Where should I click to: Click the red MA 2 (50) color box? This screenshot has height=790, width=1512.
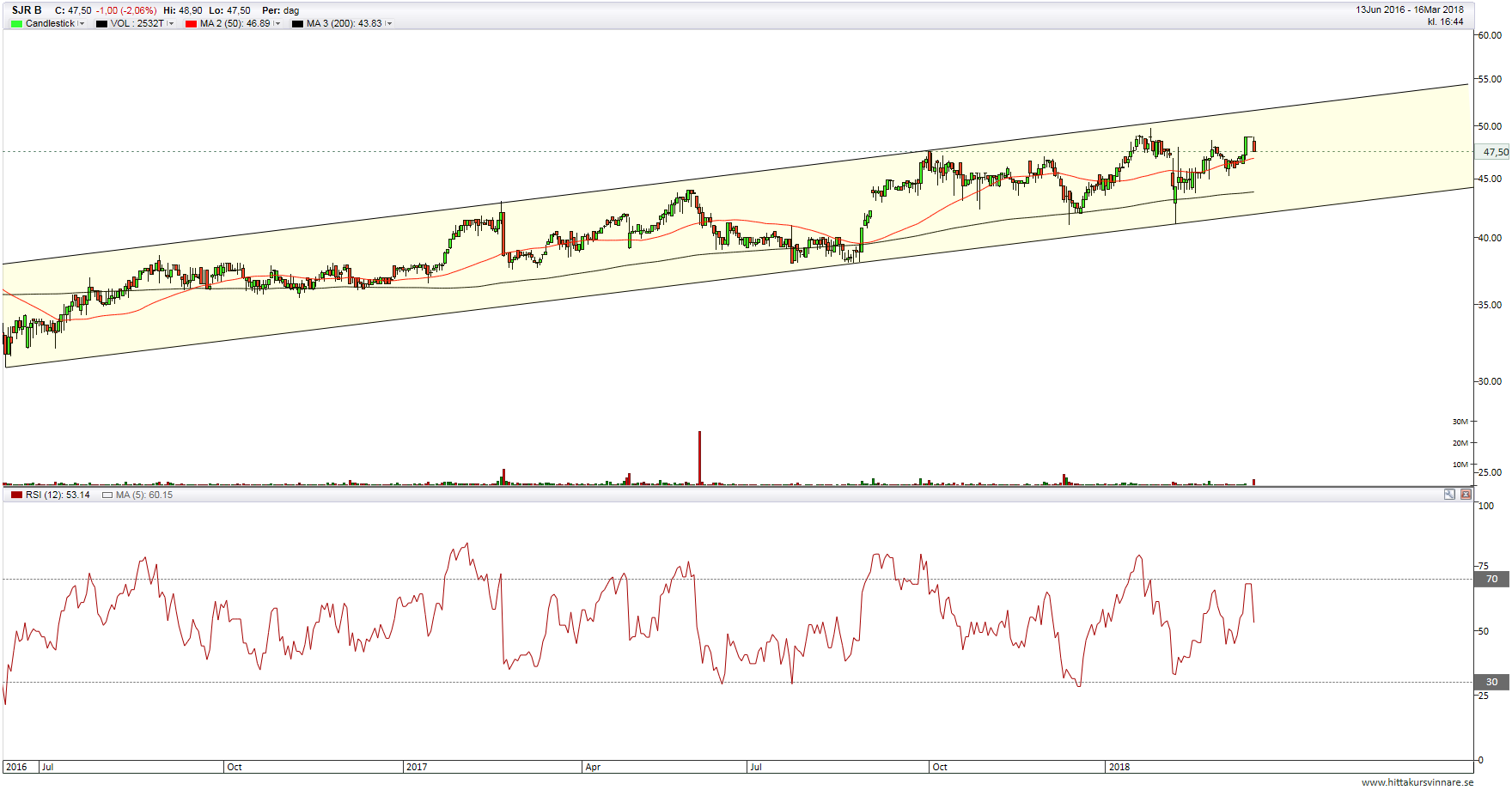tap(191, 24)
